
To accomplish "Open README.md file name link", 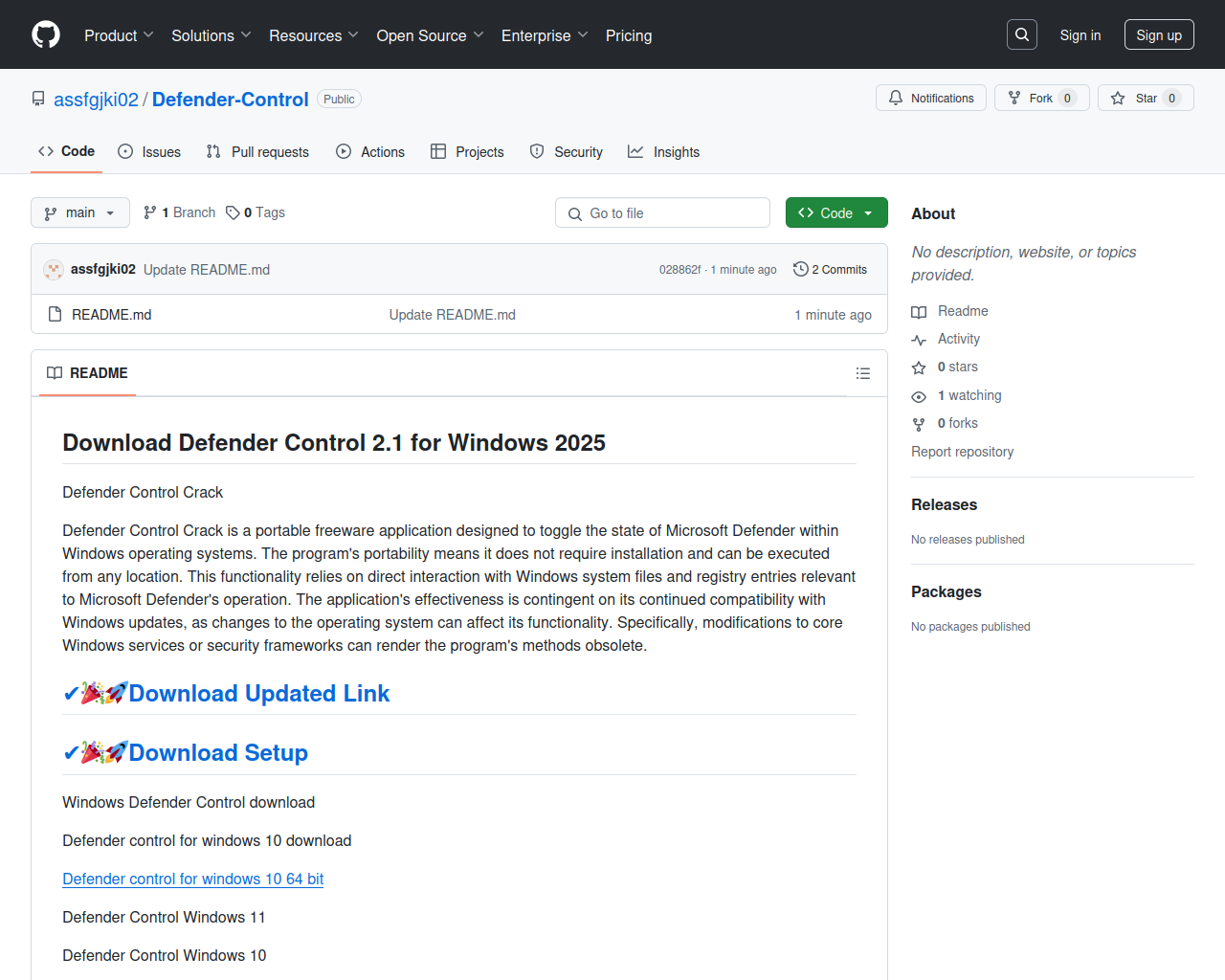I will coord(112,315).
